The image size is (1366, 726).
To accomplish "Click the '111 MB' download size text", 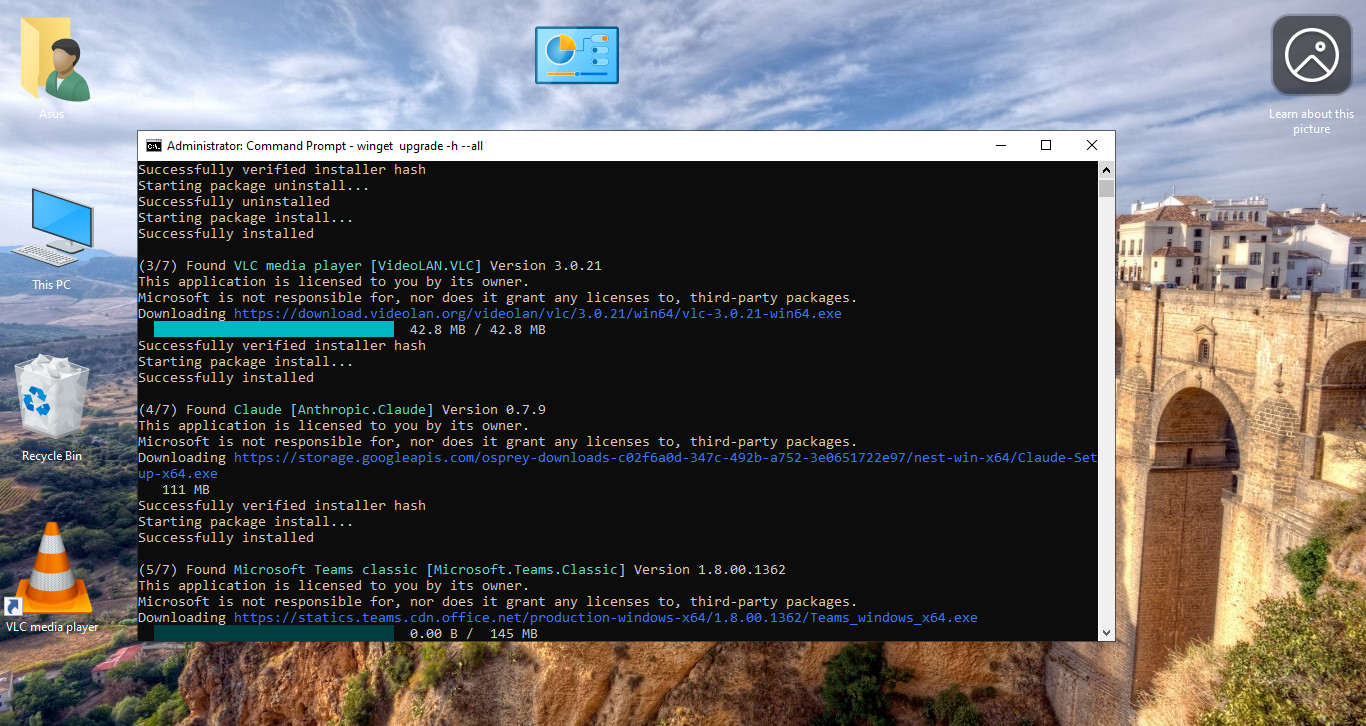I will point(186,489).
